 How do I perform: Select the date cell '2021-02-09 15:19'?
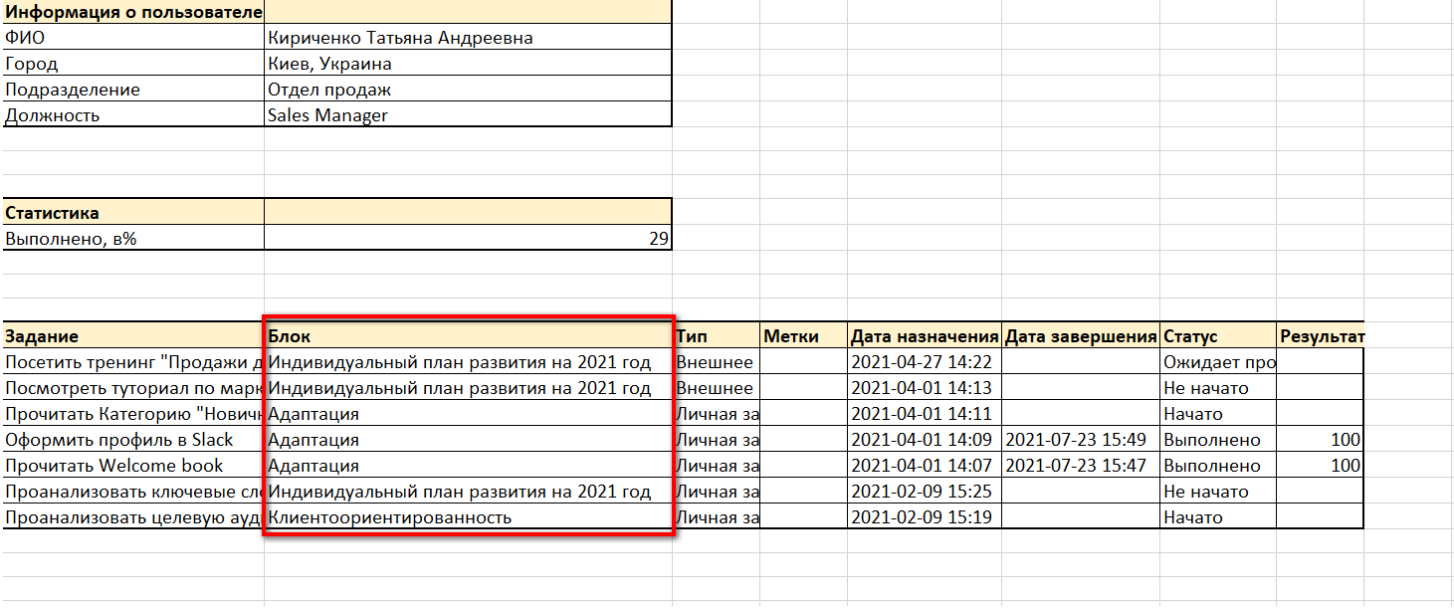tap(925, 517)
